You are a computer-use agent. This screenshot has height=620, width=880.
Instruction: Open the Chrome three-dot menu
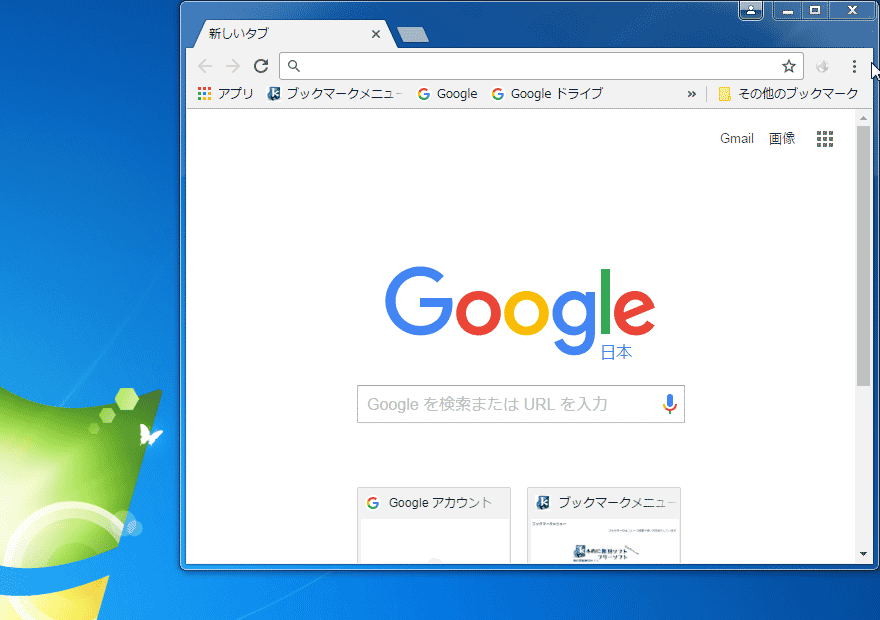coord(854,66)
